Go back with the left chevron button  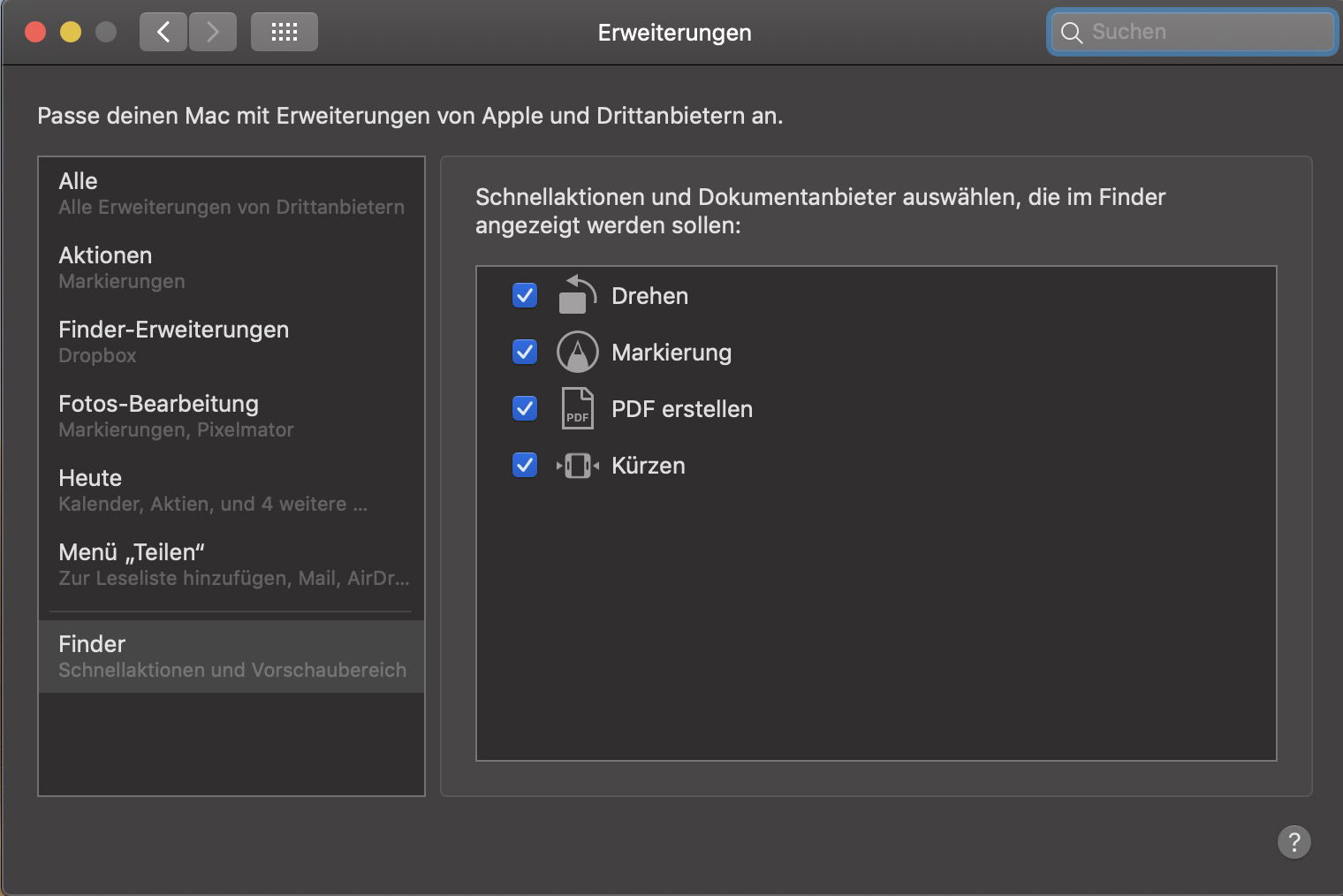click(163, 33)
